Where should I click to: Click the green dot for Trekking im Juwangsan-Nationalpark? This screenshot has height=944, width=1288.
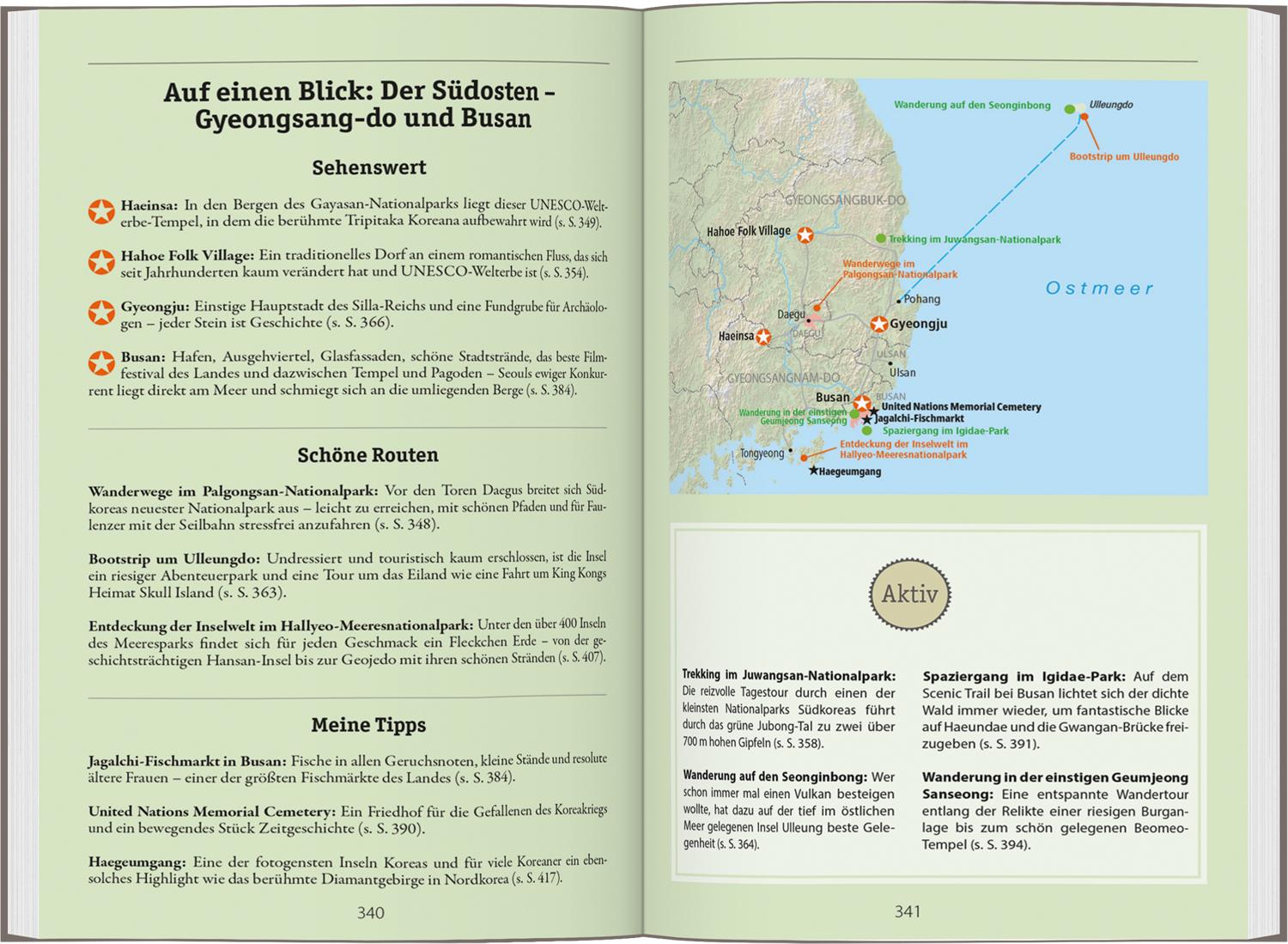point(880,239)
